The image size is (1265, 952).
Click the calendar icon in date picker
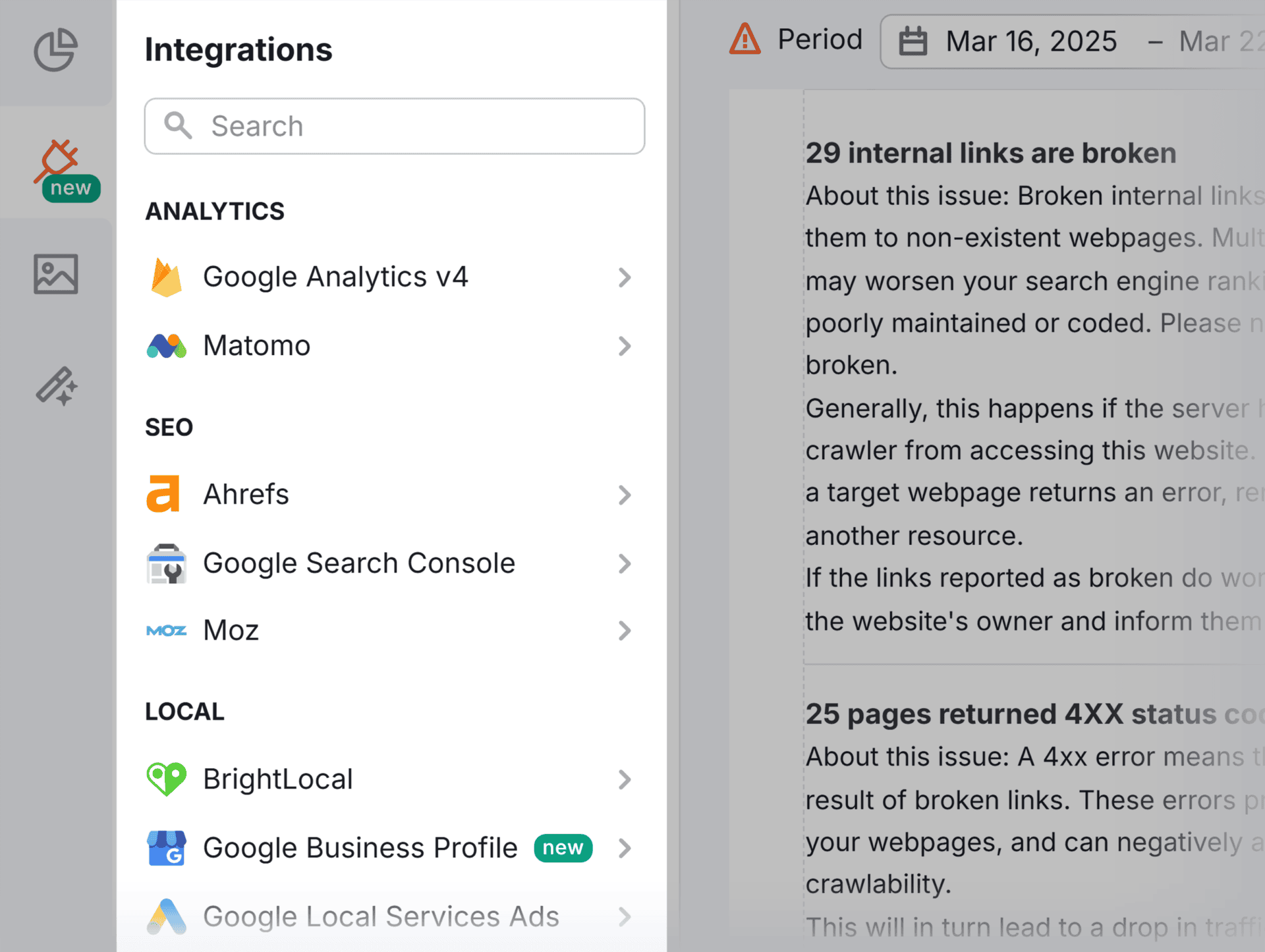coord(913,41)
